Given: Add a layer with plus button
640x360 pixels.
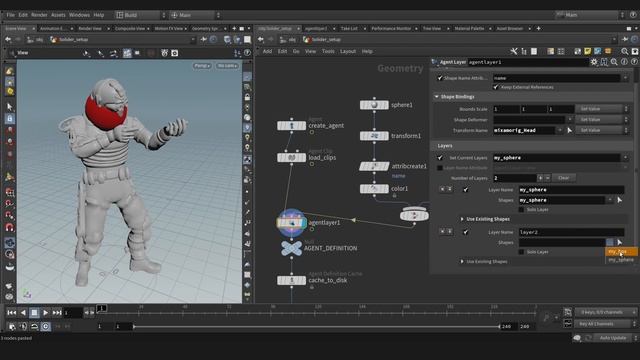Looking at the screenshot, I should (x=540, y=178).
